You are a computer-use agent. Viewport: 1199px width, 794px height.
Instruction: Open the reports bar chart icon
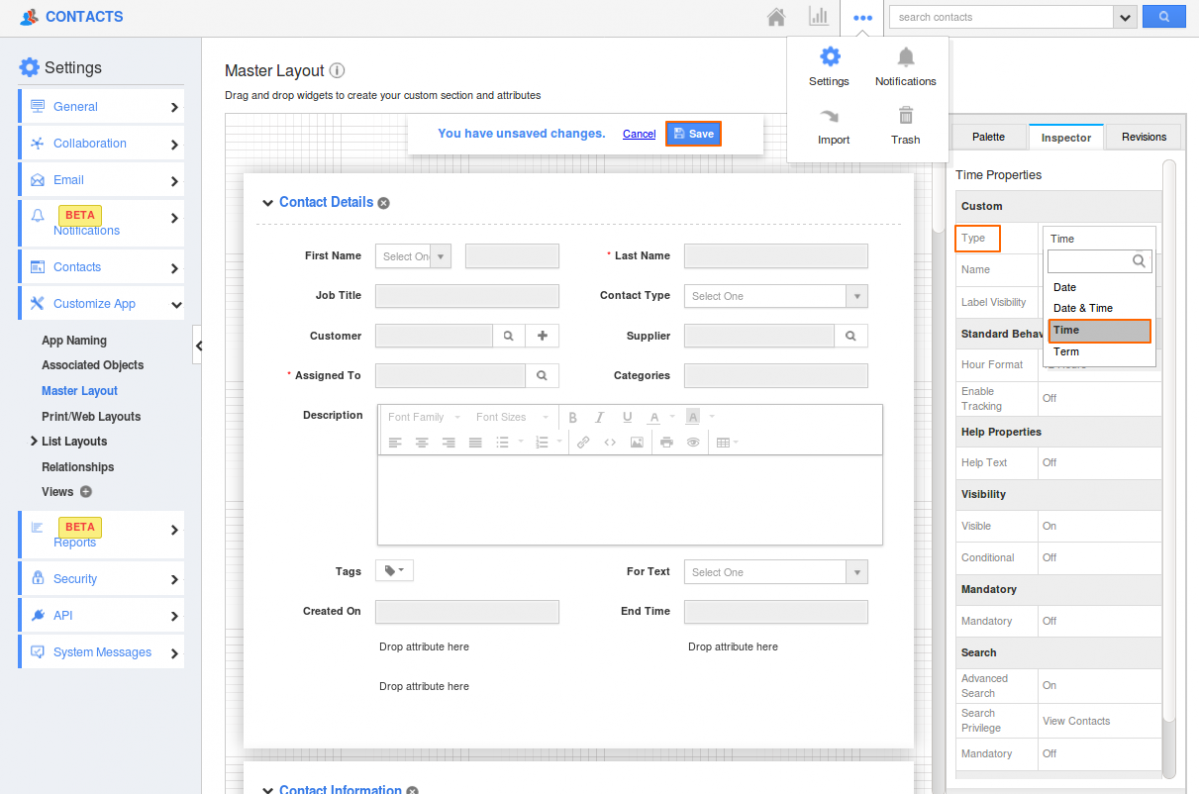[x=819, y=17]
